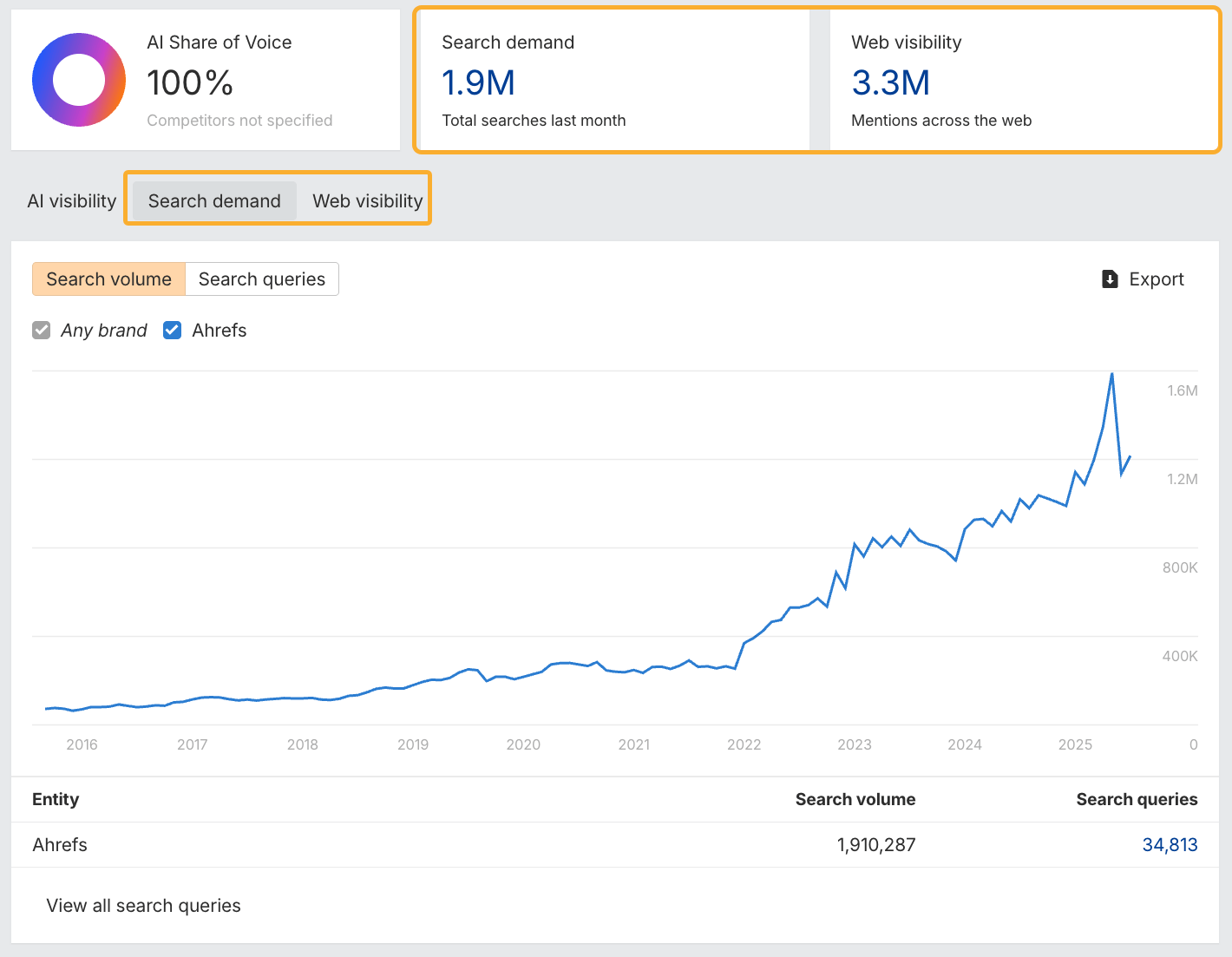This screenshot has width=1232, height=957.
Task: Click the AI Share of Voice donut chart
Action: (x=79, y=80)
